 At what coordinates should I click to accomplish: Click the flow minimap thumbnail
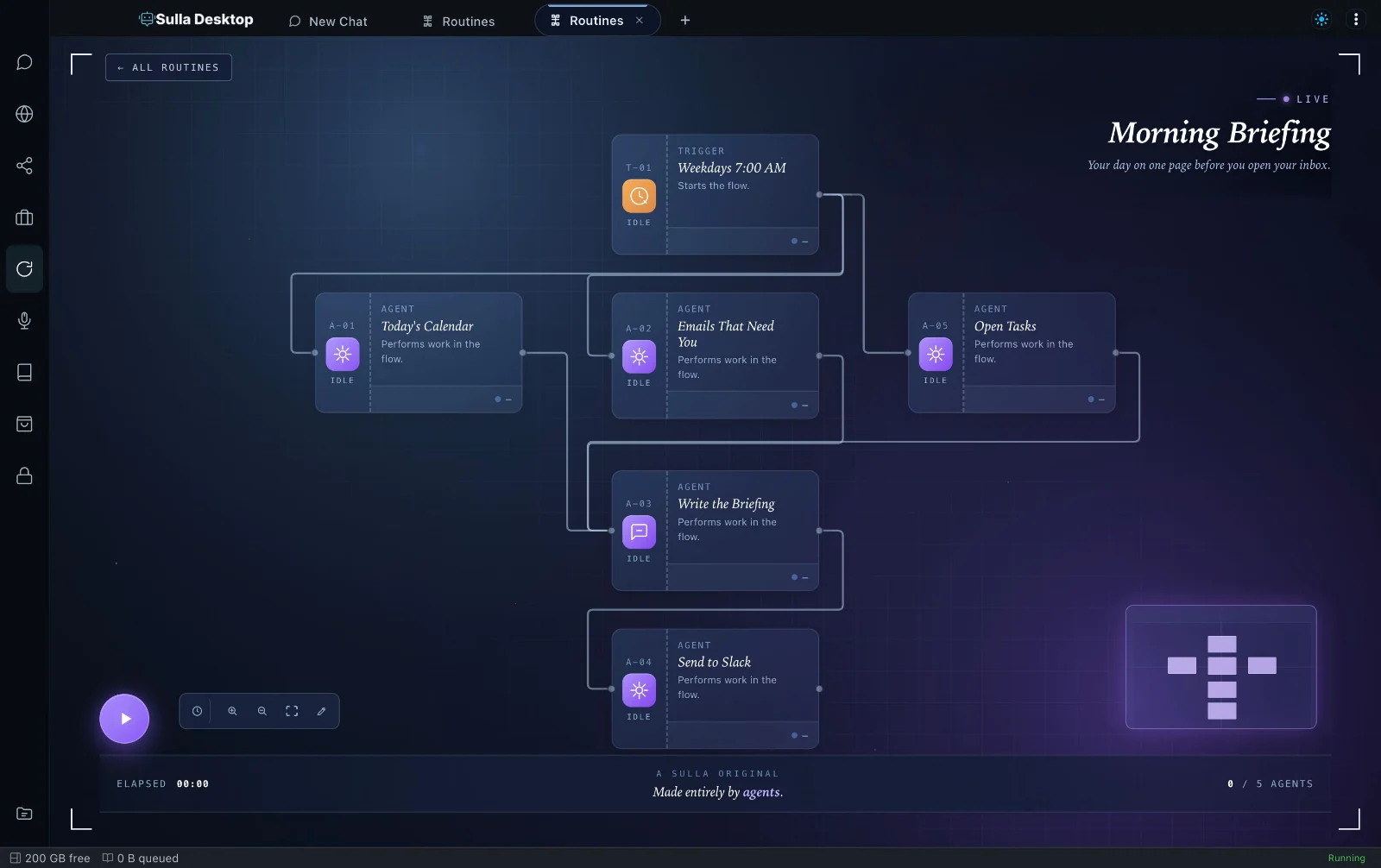[x=1220, y=667]
